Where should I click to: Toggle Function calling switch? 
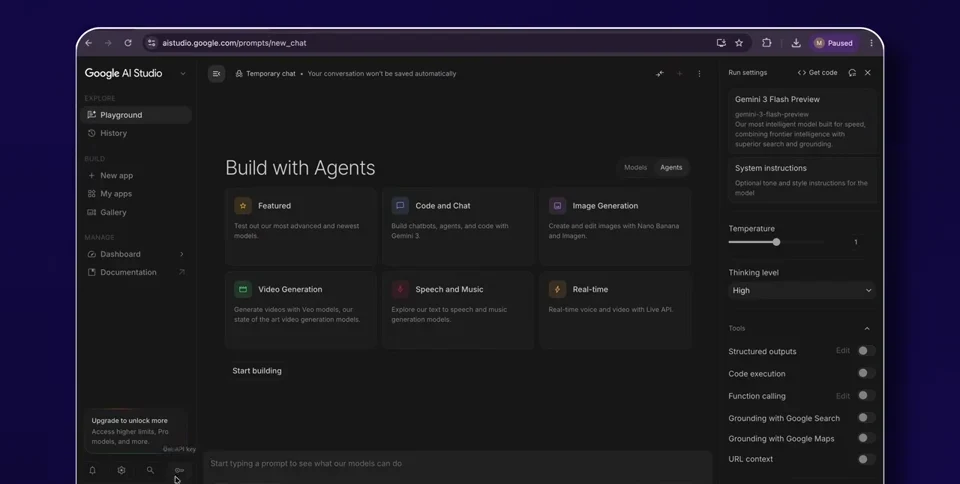(x=865, y=395)
